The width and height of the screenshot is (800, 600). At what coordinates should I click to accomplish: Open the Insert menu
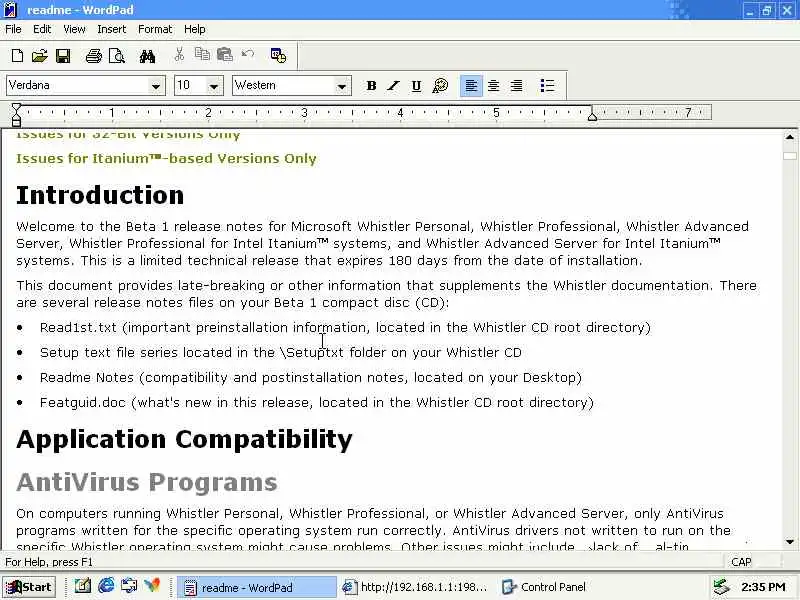tap(112, 29)
